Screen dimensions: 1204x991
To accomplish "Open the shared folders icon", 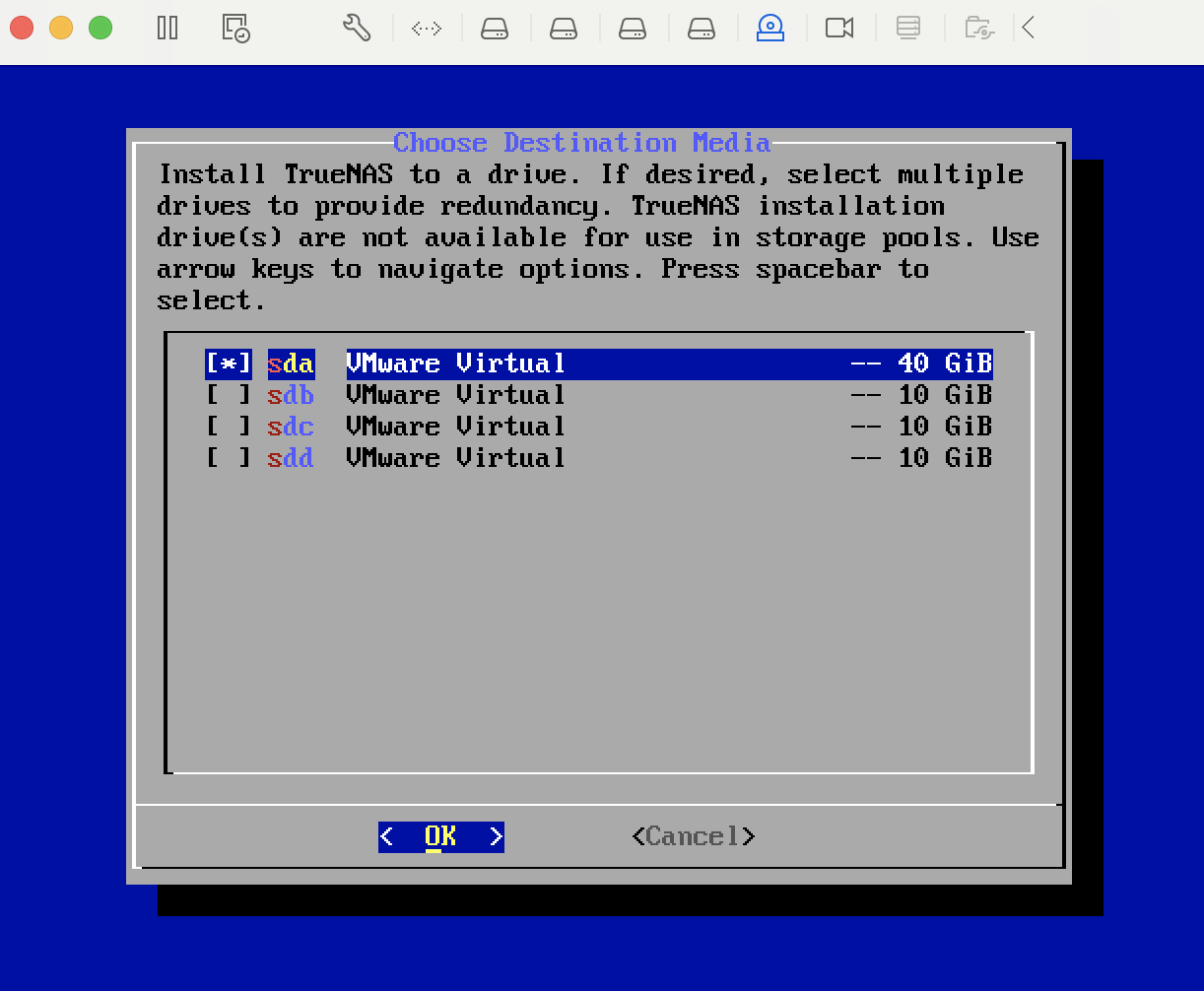I will 978,28.
